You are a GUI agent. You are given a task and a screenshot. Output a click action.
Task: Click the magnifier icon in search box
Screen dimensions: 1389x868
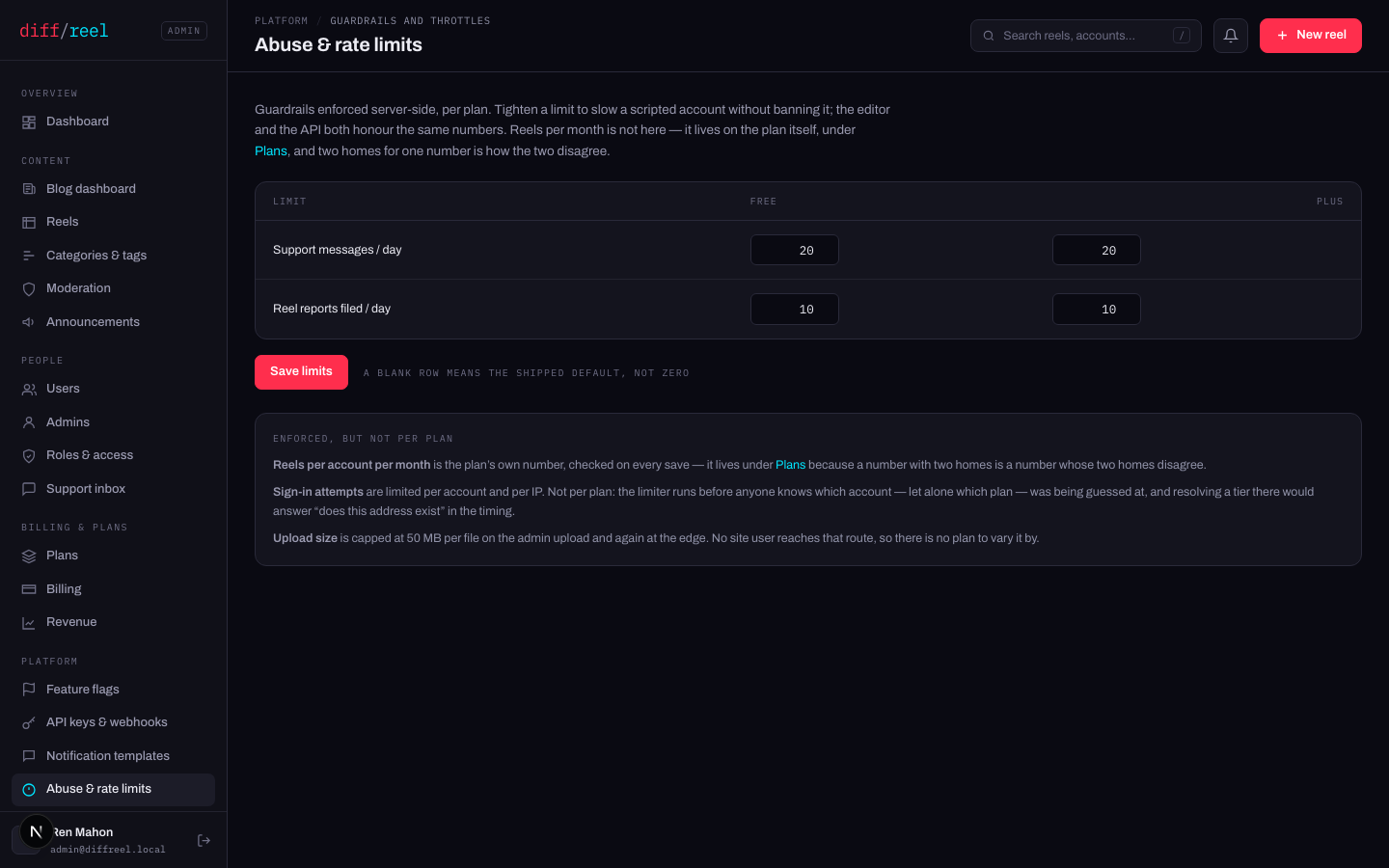tap(989, 36)
